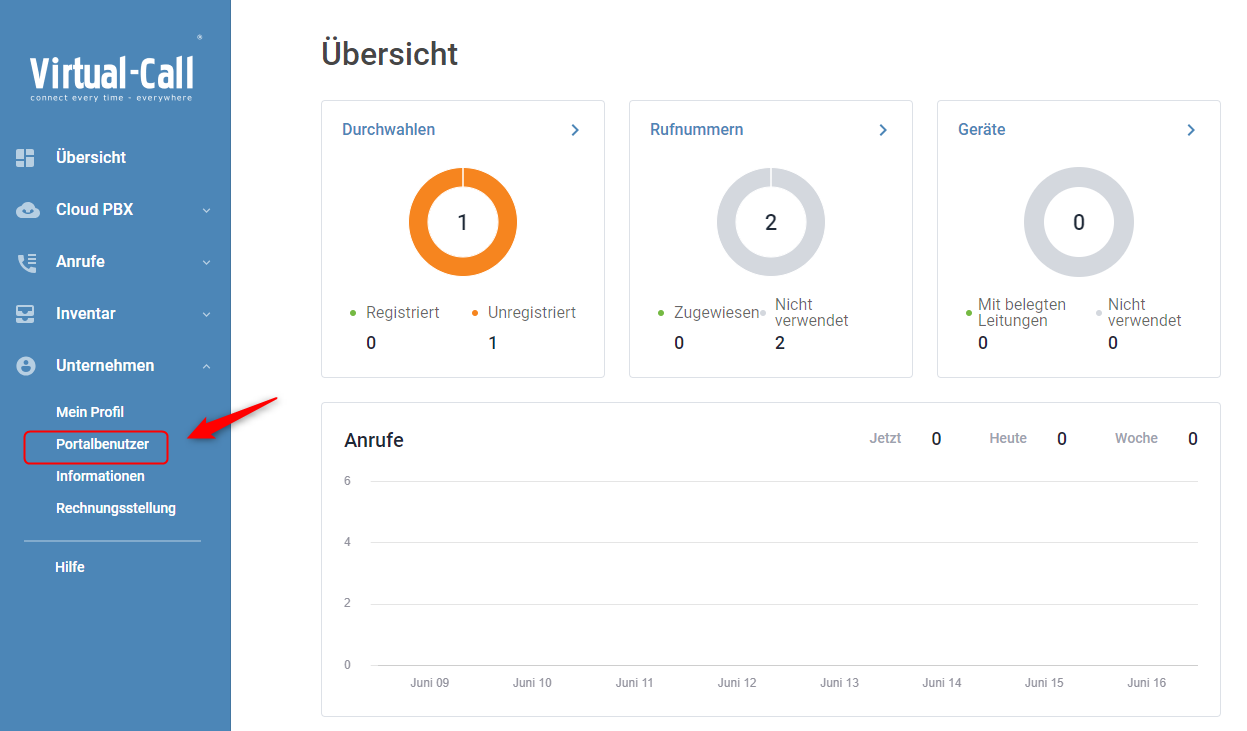Click the Jetzt call counter

pos(905,439)
